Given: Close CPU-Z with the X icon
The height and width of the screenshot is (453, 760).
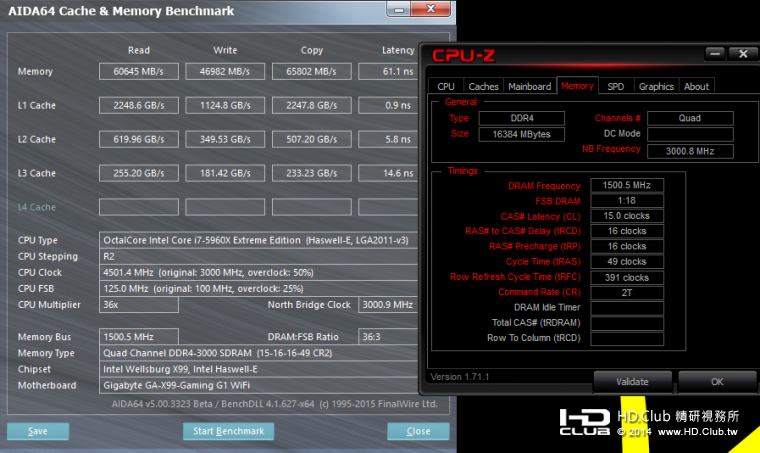Looking at the screenshot, I should [742, 54].
